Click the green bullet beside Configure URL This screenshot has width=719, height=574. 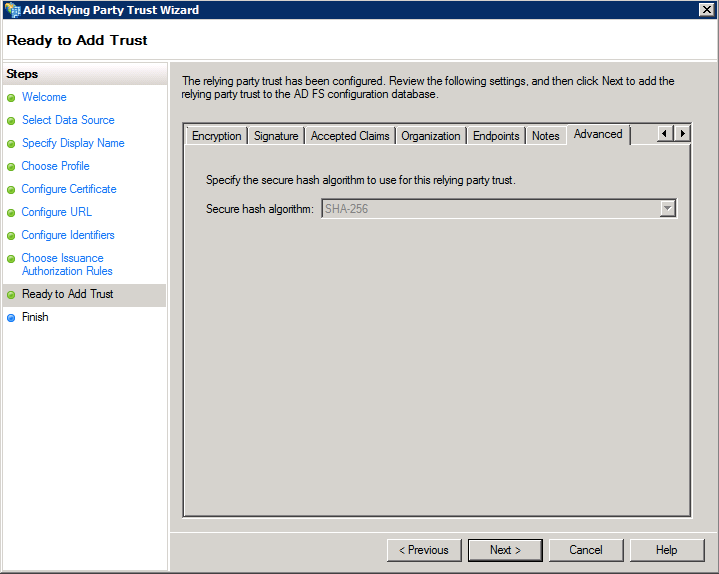click(x=11, y=213)
